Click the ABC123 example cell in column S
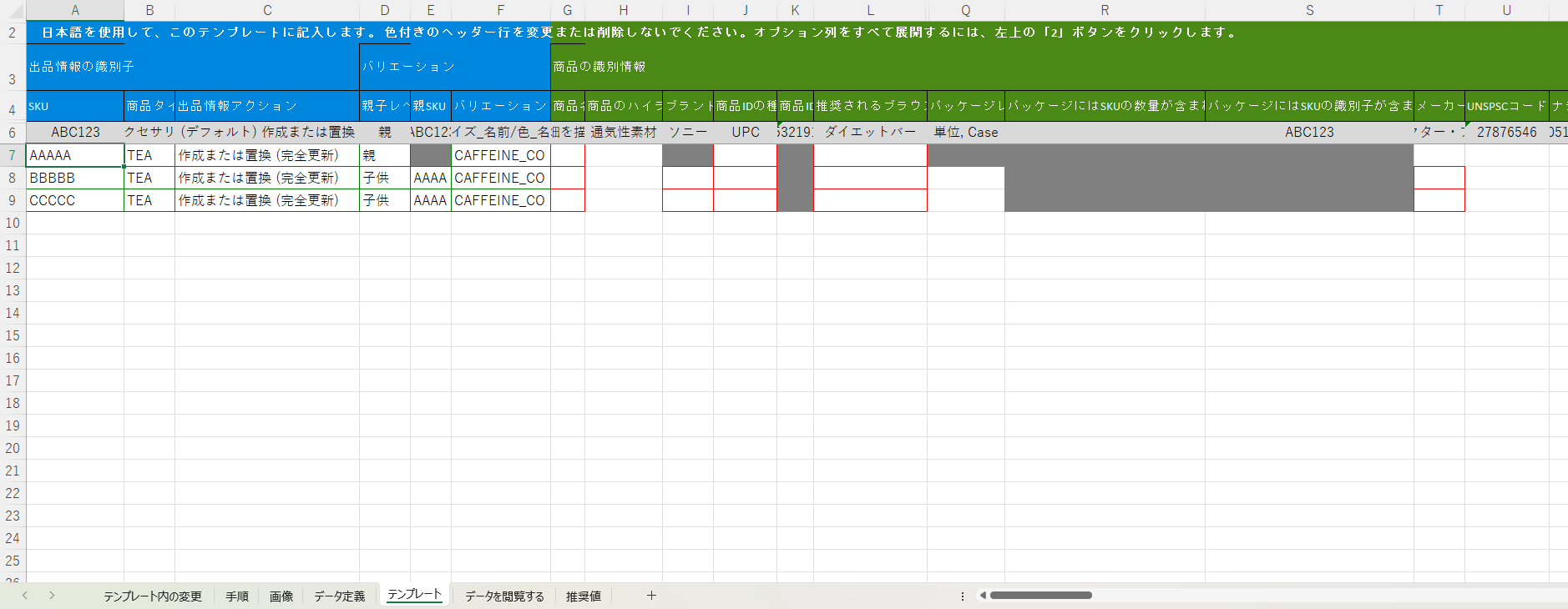This screenshot has width=1568, height=609. (1309, 133)
